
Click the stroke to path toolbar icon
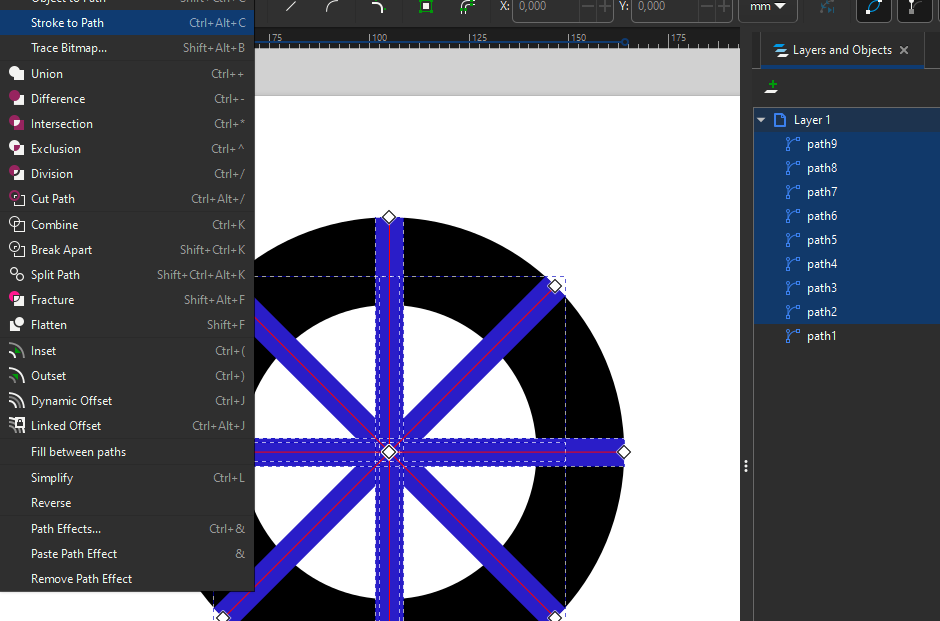[x=468, y=7]
